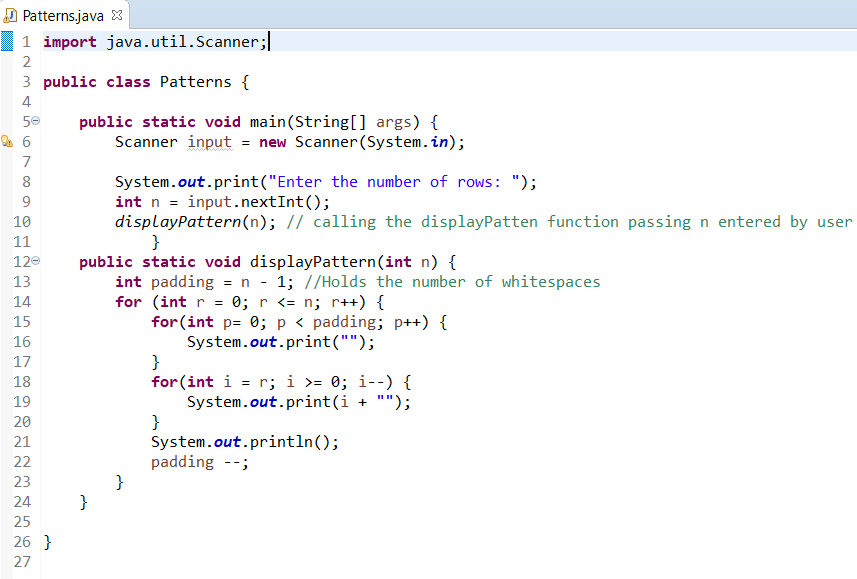Image resolution: width=857 pixels, height=579 pixels.
Task: Click the quick-fix lightbulb icon beside line 6
Action: tap(6, 141)
